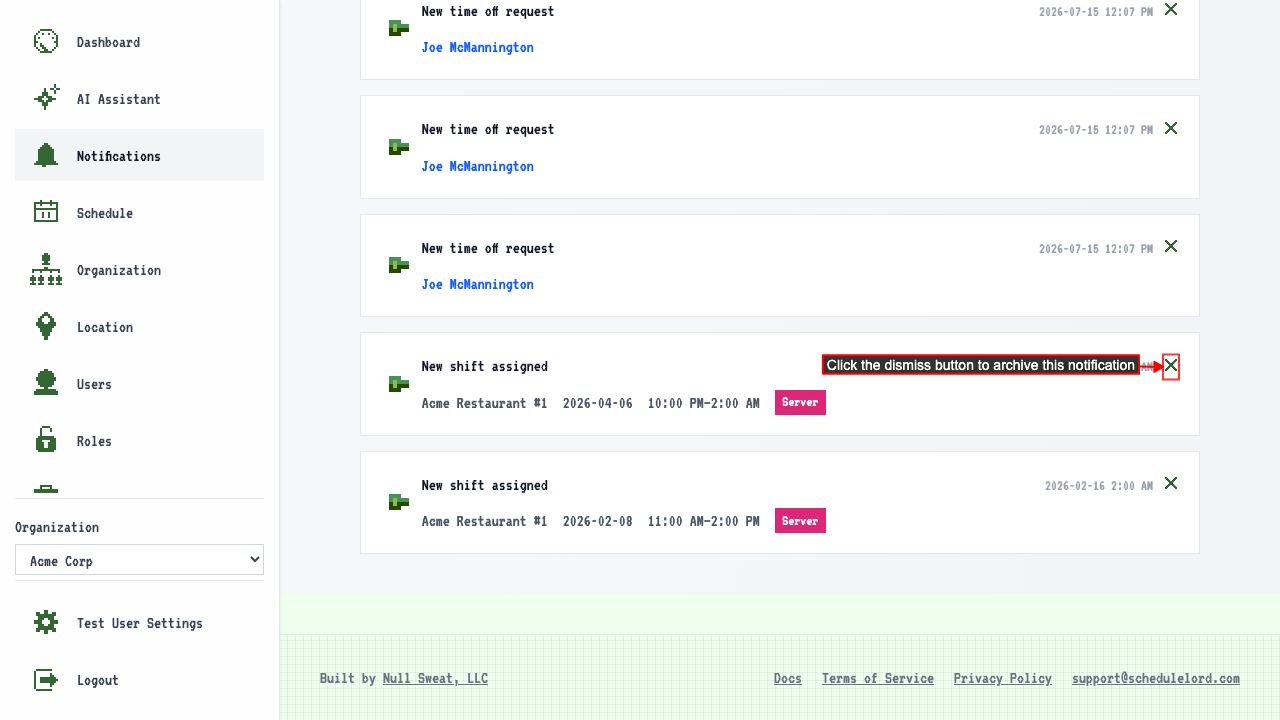The height and width of the screenshot is (720, 1280).
Task: Open the Docs footer link
Action: pos(788,678)
